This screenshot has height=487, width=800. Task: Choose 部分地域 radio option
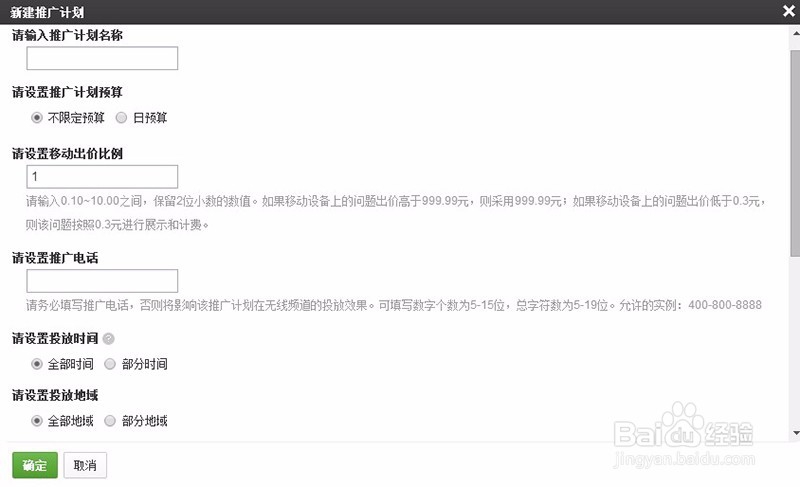(x=110, y=421)
